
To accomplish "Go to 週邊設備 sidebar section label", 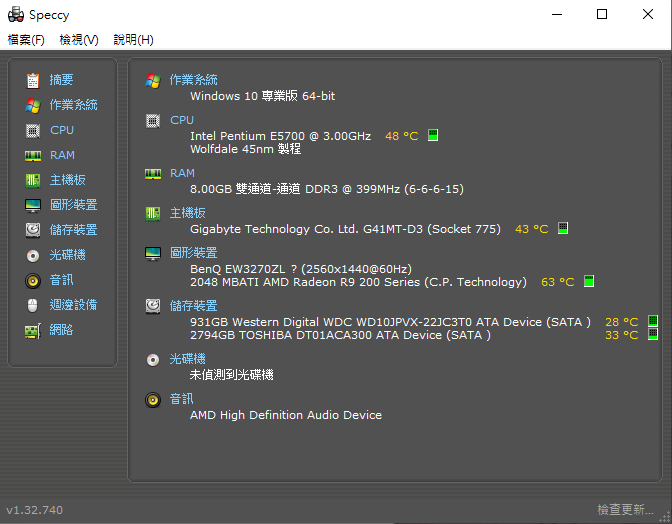I will coord(73,305).
